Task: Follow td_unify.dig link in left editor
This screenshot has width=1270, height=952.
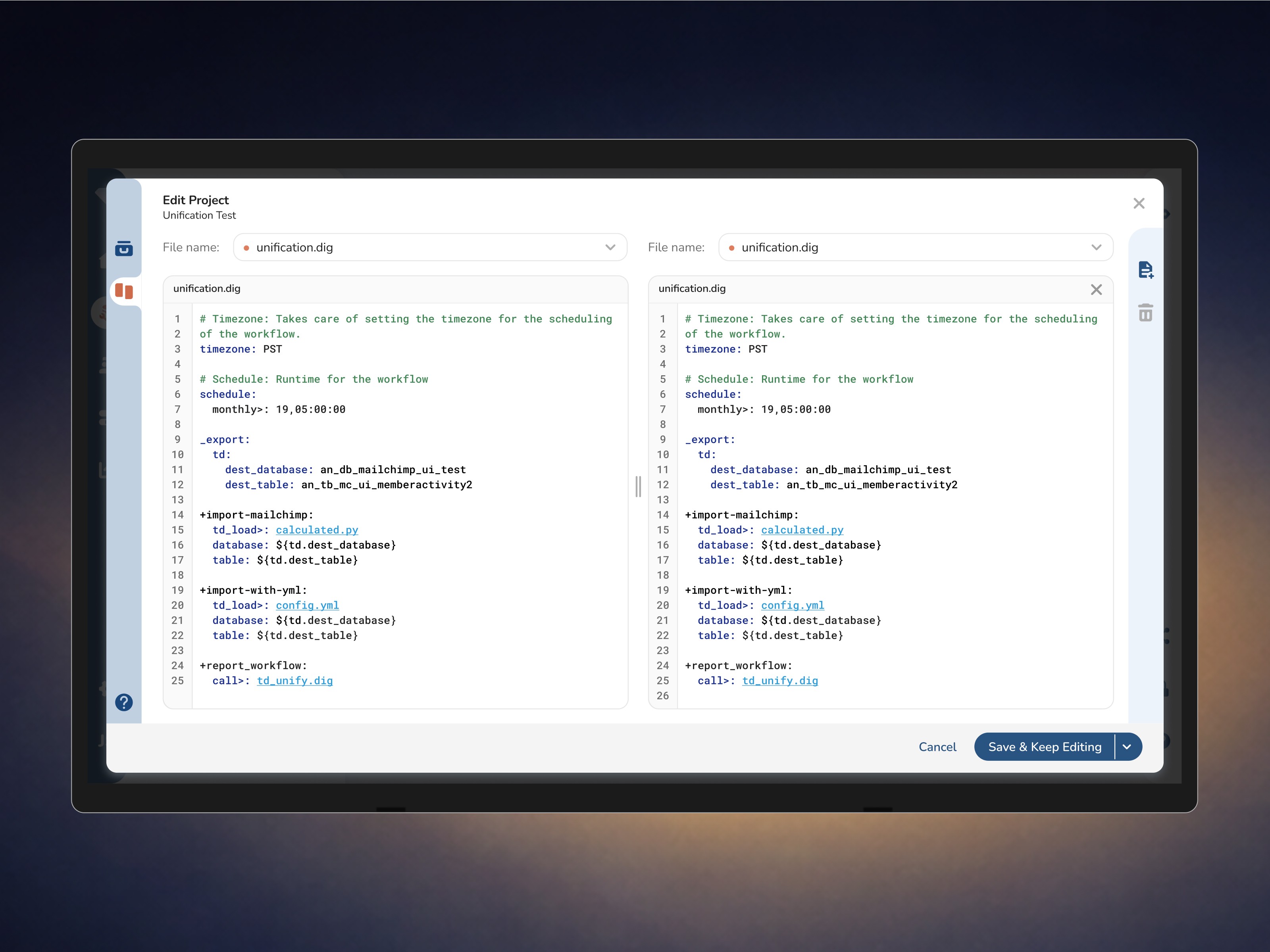Action: click(x=294, y=681)
